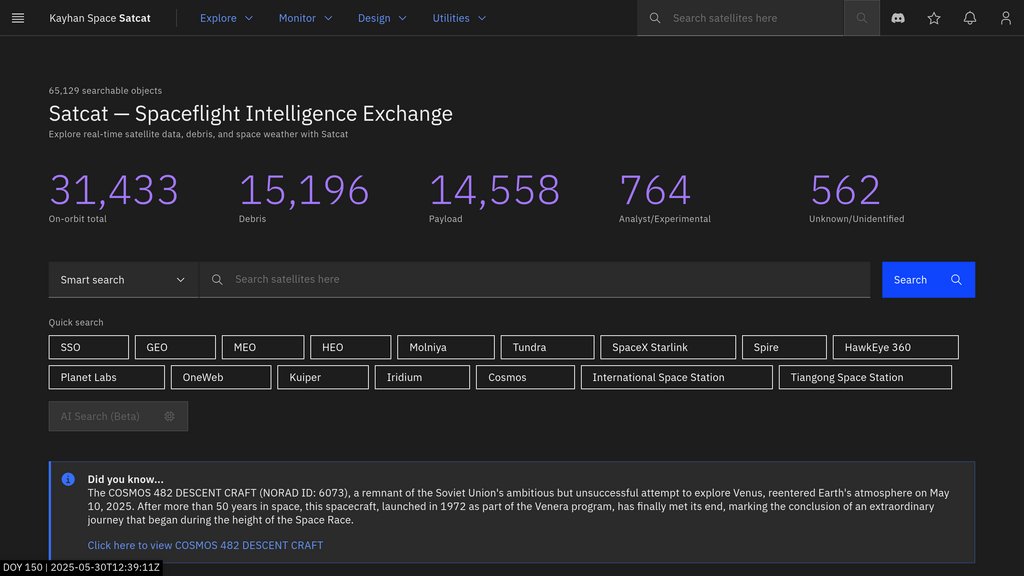This screenshot has width=1024, height=576.
Task: Go to Kayhan Space Satcat home
Action: click(x=100, y=18)
